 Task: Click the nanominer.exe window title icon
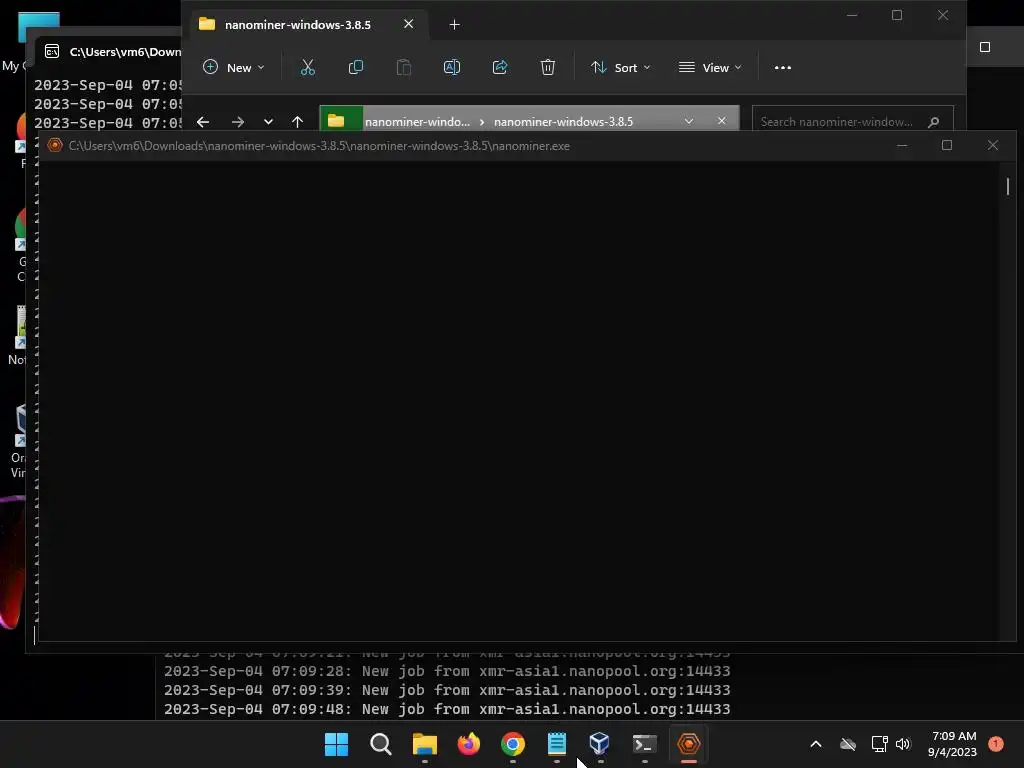[x=55, y=146]
